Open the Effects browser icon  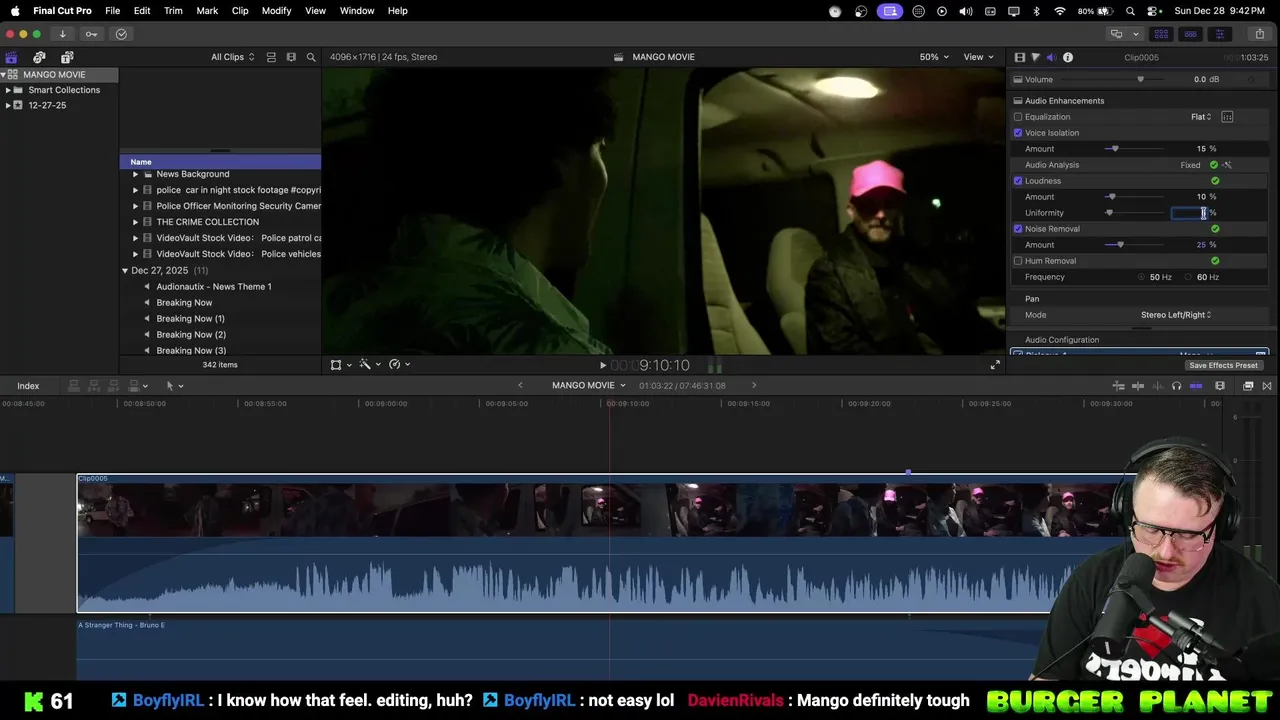click(x=1248, y=386)
